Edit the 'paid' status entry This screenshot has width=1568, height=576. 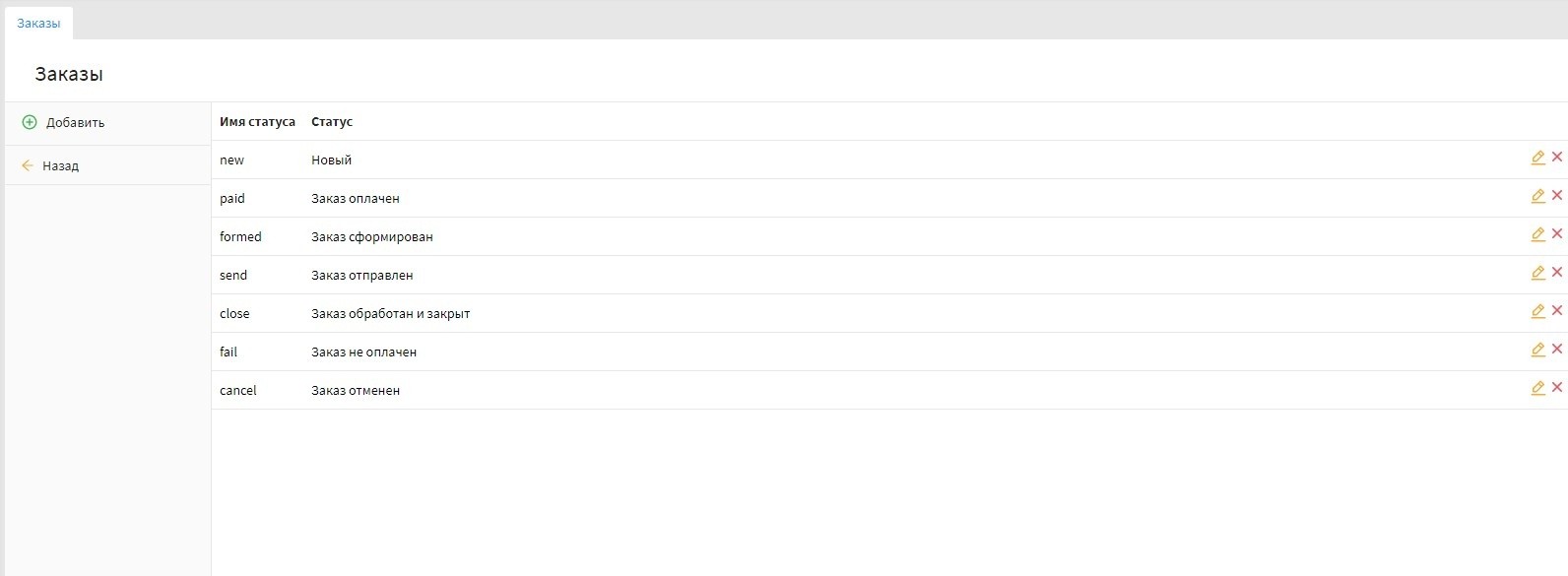coord(1537,196)
